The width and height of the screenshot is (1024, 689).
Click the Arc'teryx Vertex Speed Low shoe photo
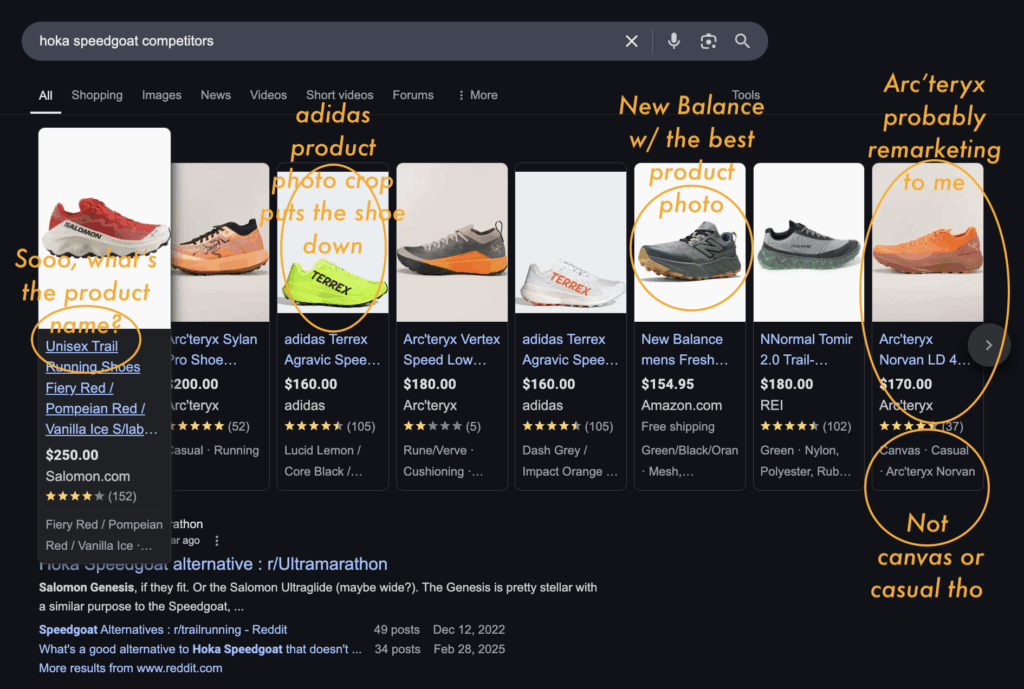click(x=452, y=242)
